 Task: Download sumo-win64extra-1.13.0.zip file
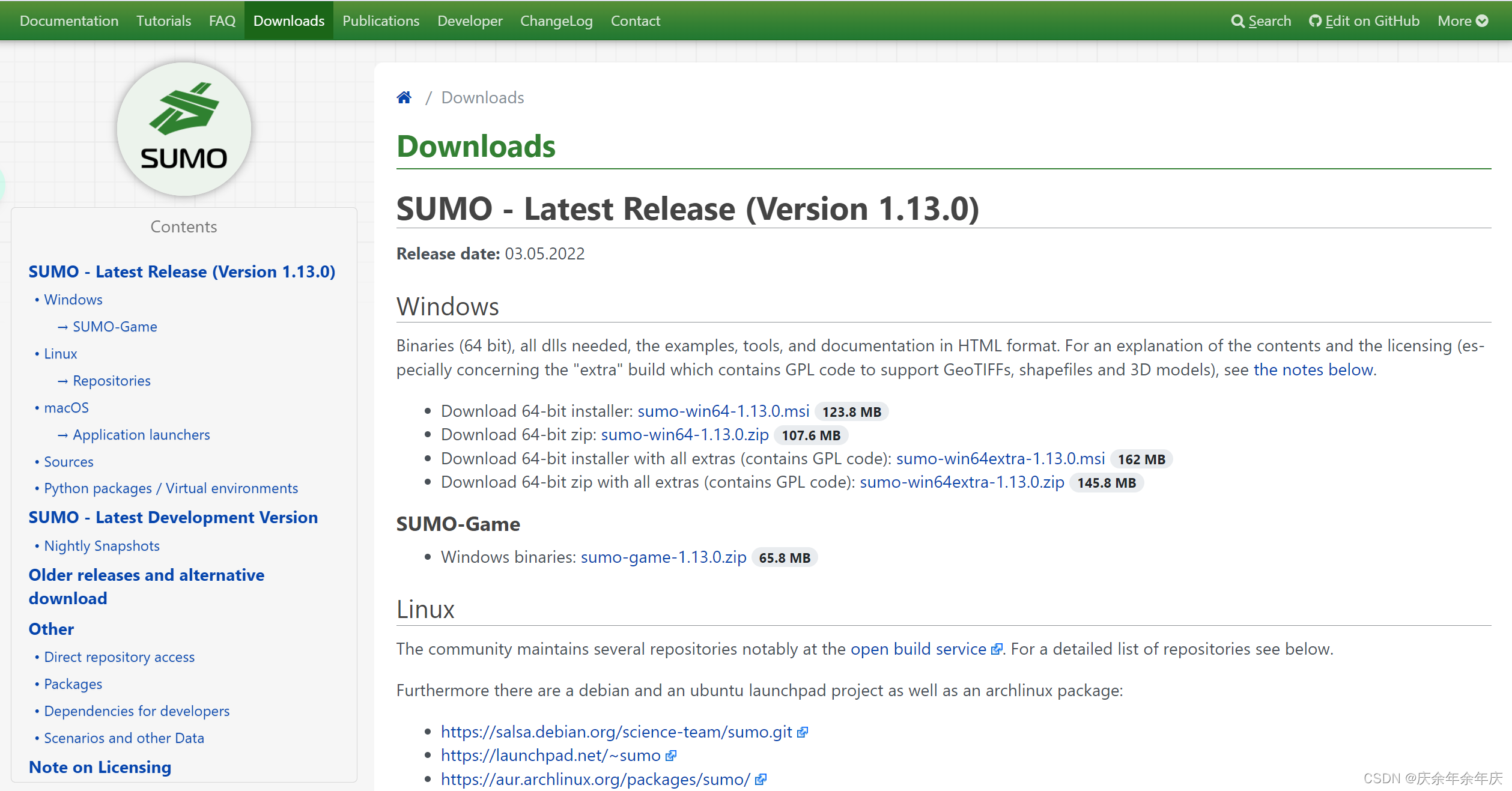coord(961,482)
